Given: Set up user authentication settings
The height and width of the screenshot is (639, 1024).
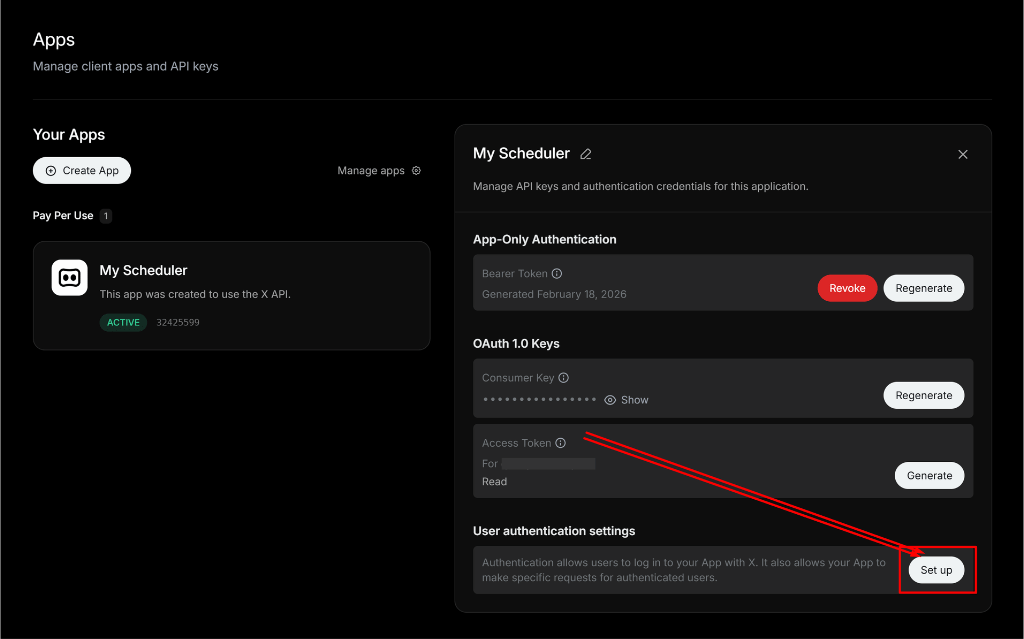Looking at the screenshot, I should [936, 569].
